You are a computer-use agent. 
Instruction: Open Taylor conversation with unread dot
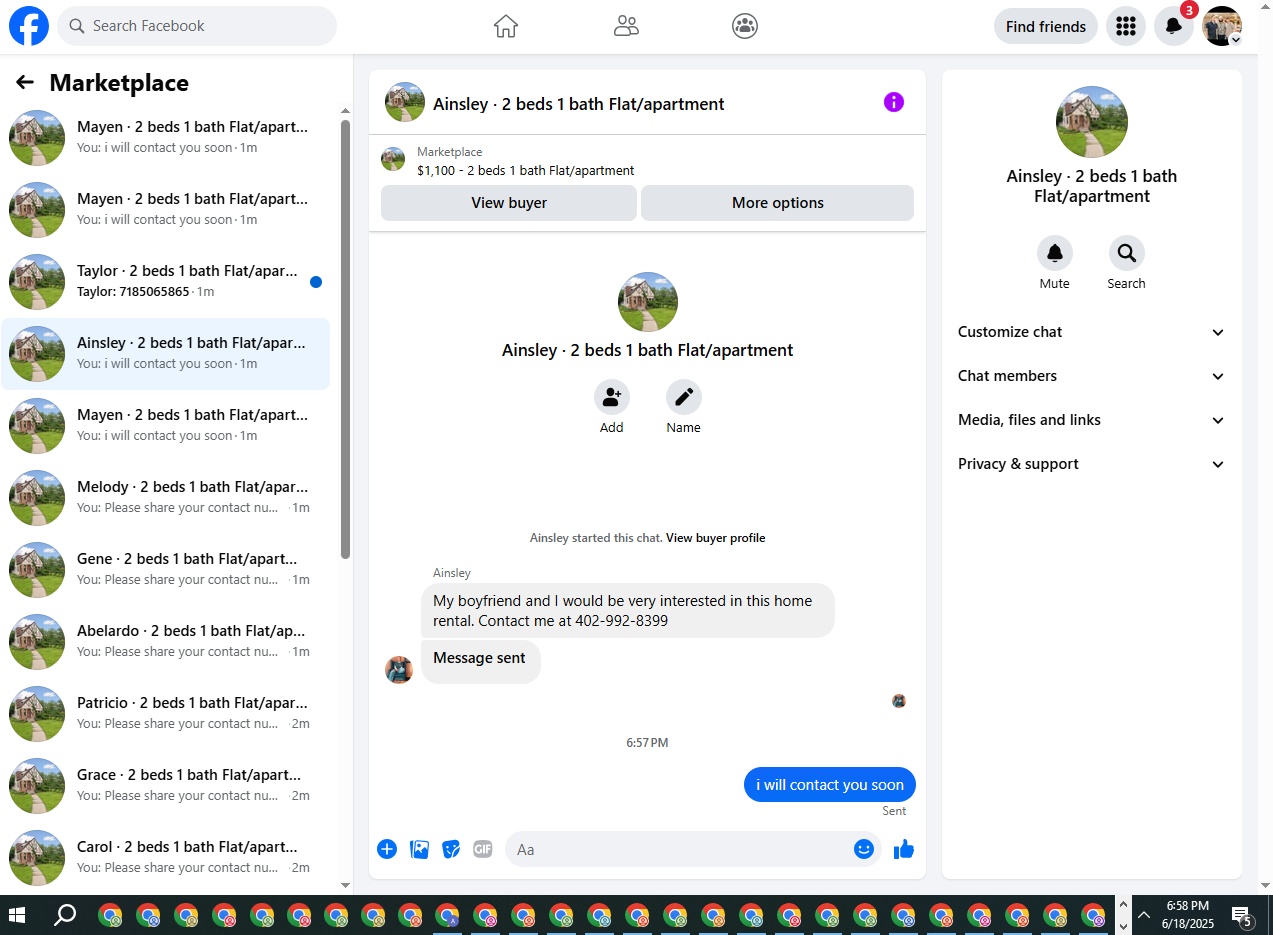pos(166,282)
